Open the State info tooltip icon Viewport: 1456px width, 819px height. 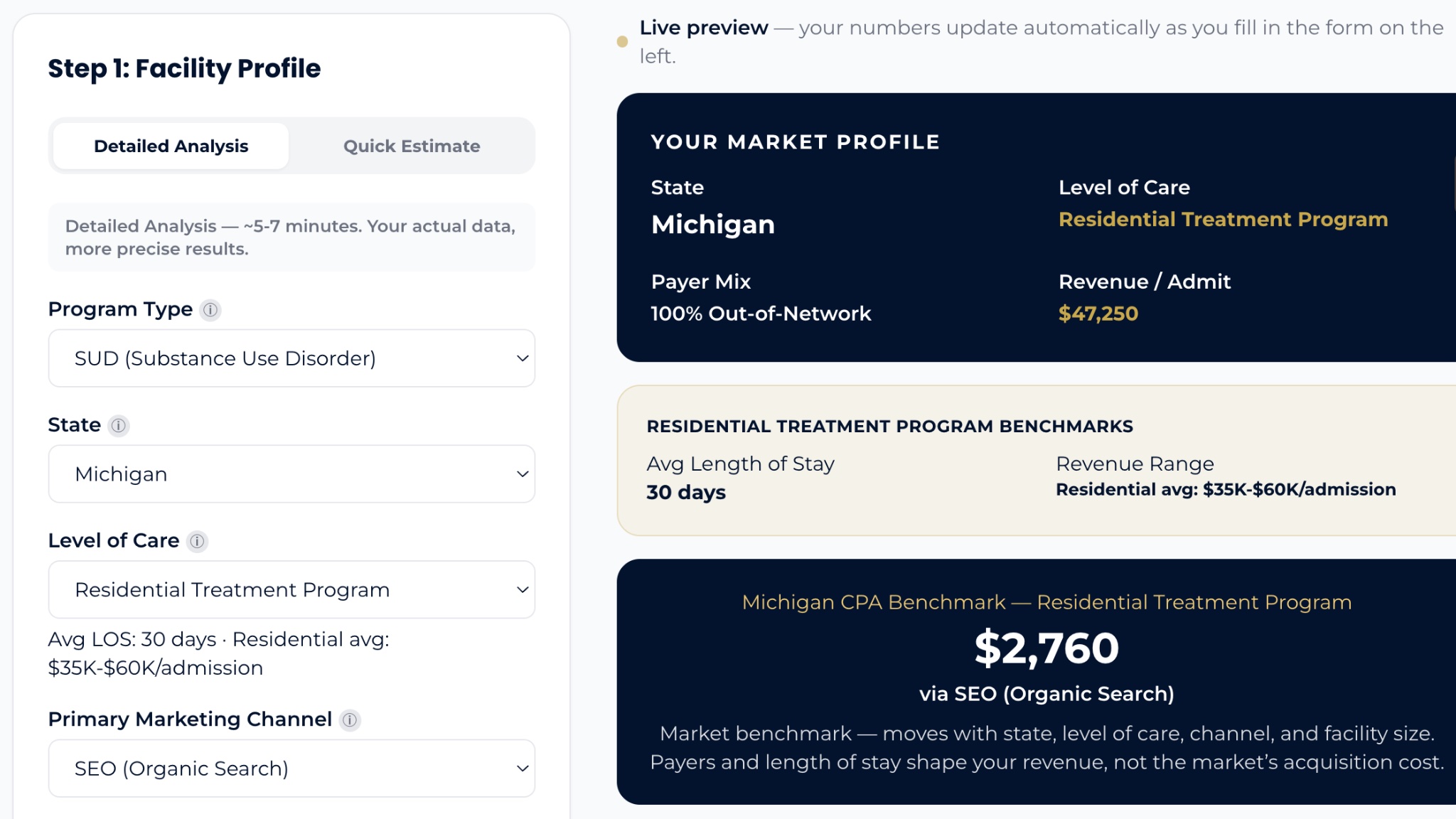[x=118, y=426]
